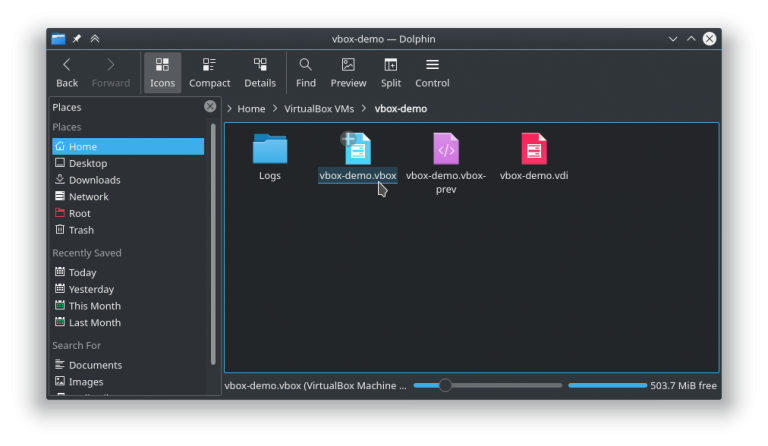
Task: Open the Logs folder
Action: [269, 150]
